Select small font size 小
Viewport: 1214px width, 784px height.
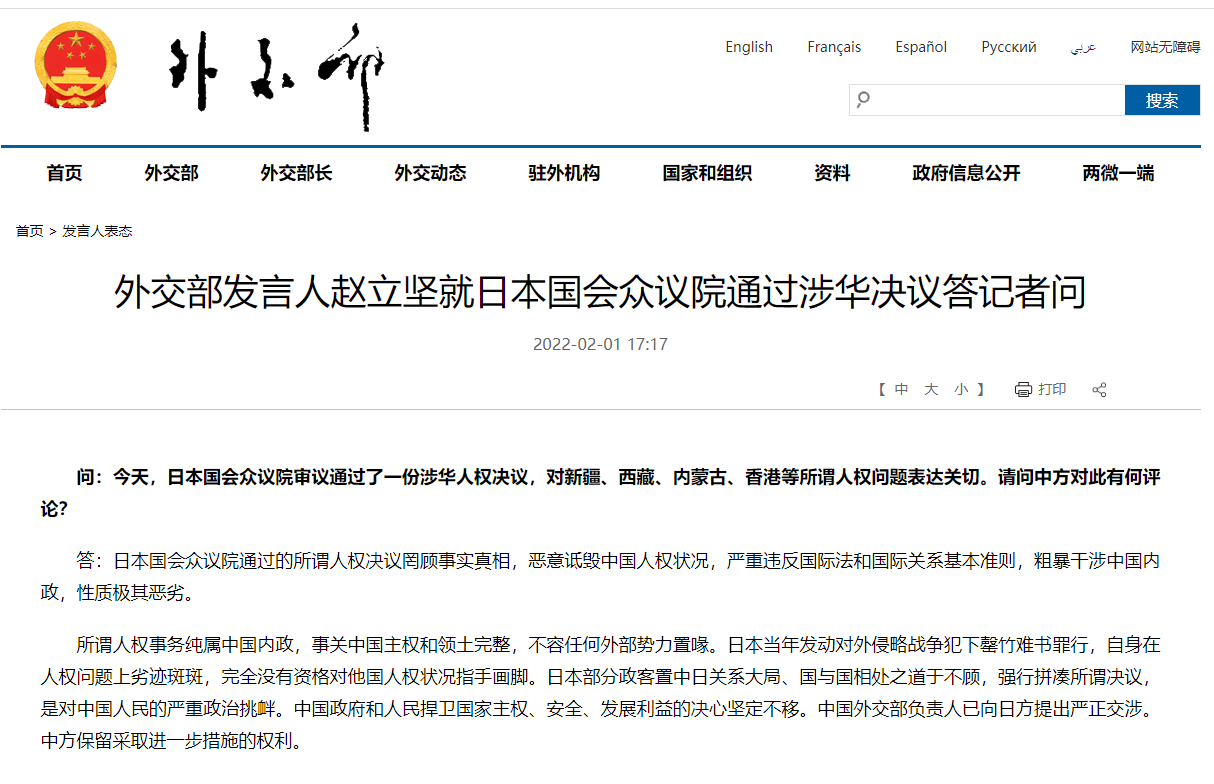961,389
